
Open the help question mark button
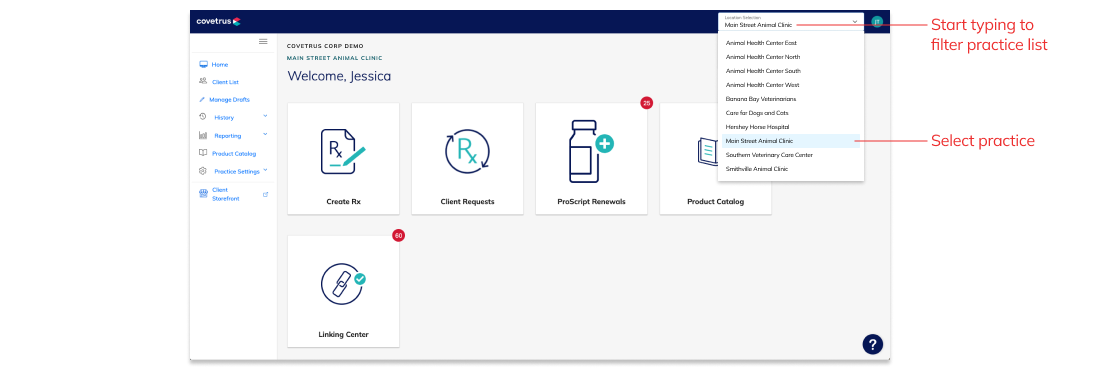(x=872, y=344)
